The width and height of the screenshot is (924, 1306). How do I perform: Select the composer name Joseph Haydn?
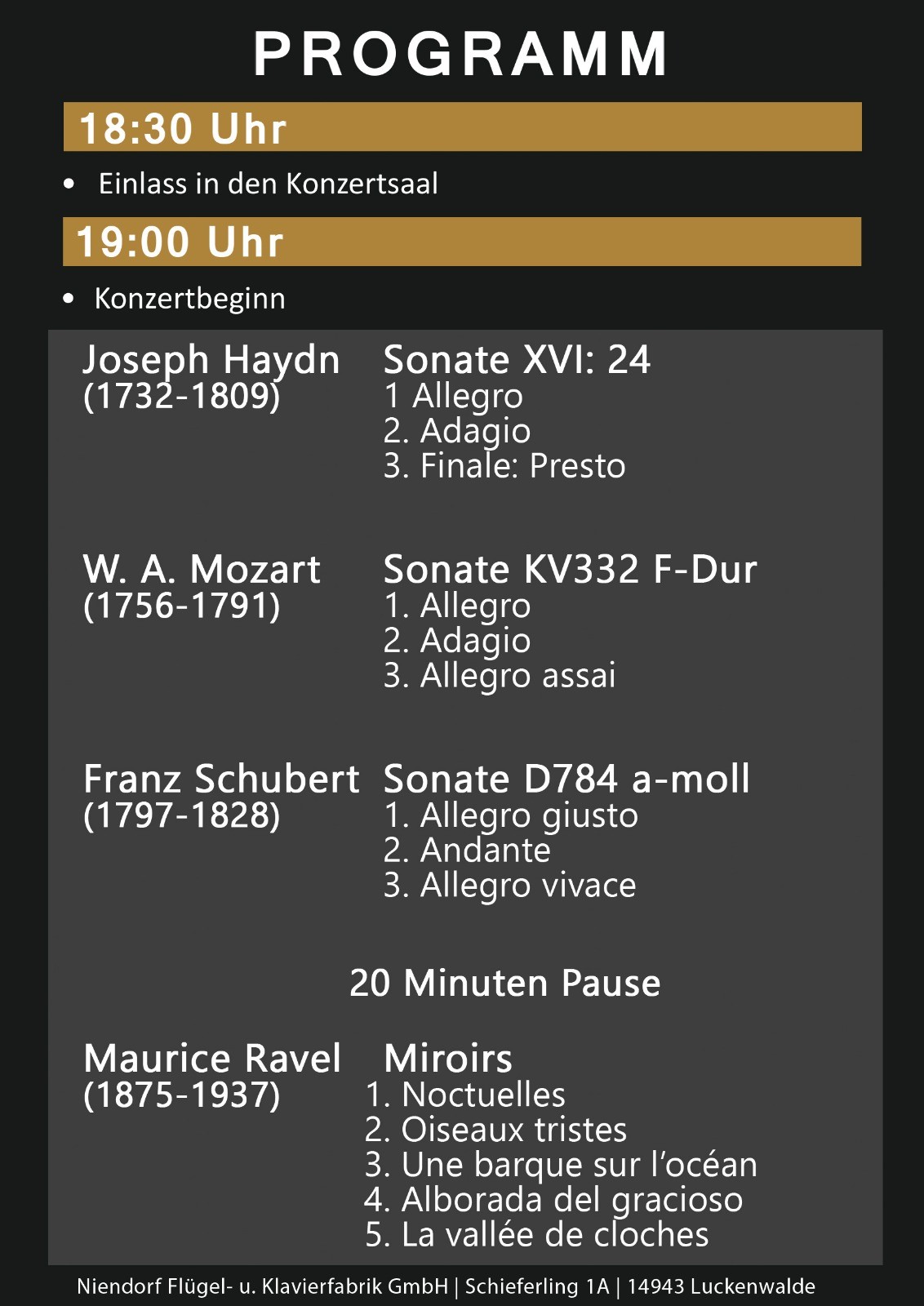[211, 360]
